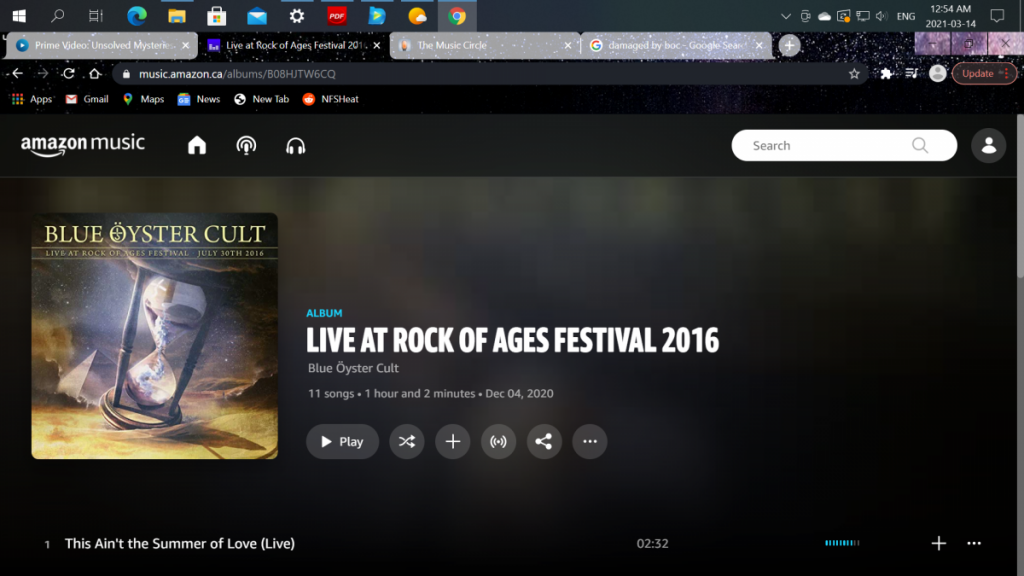
Task: Open the Podcasts antenna icon
Action: (x=246, y=145)
